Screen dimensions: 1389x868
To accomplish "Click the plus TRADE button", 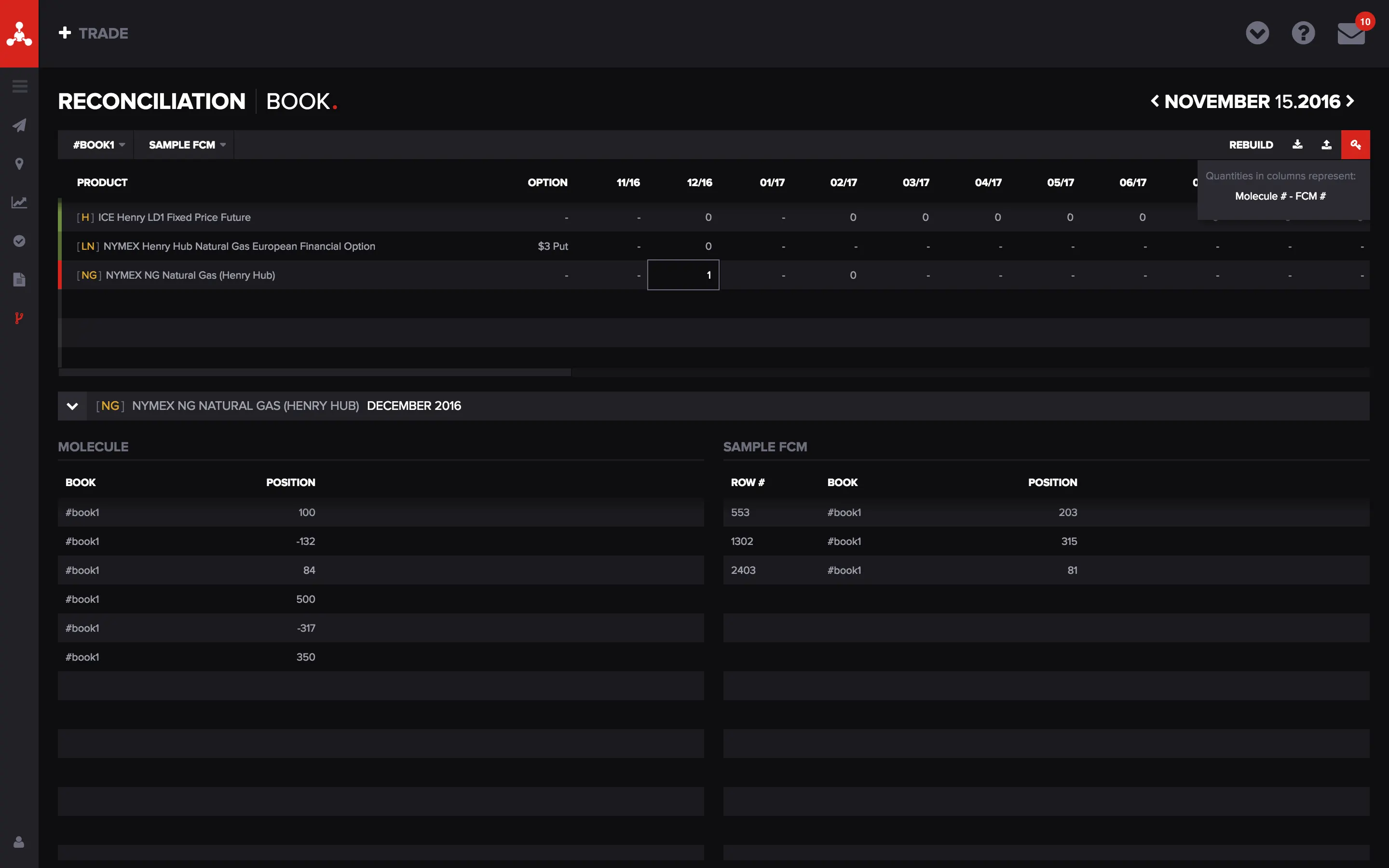I will click(94, 33).
